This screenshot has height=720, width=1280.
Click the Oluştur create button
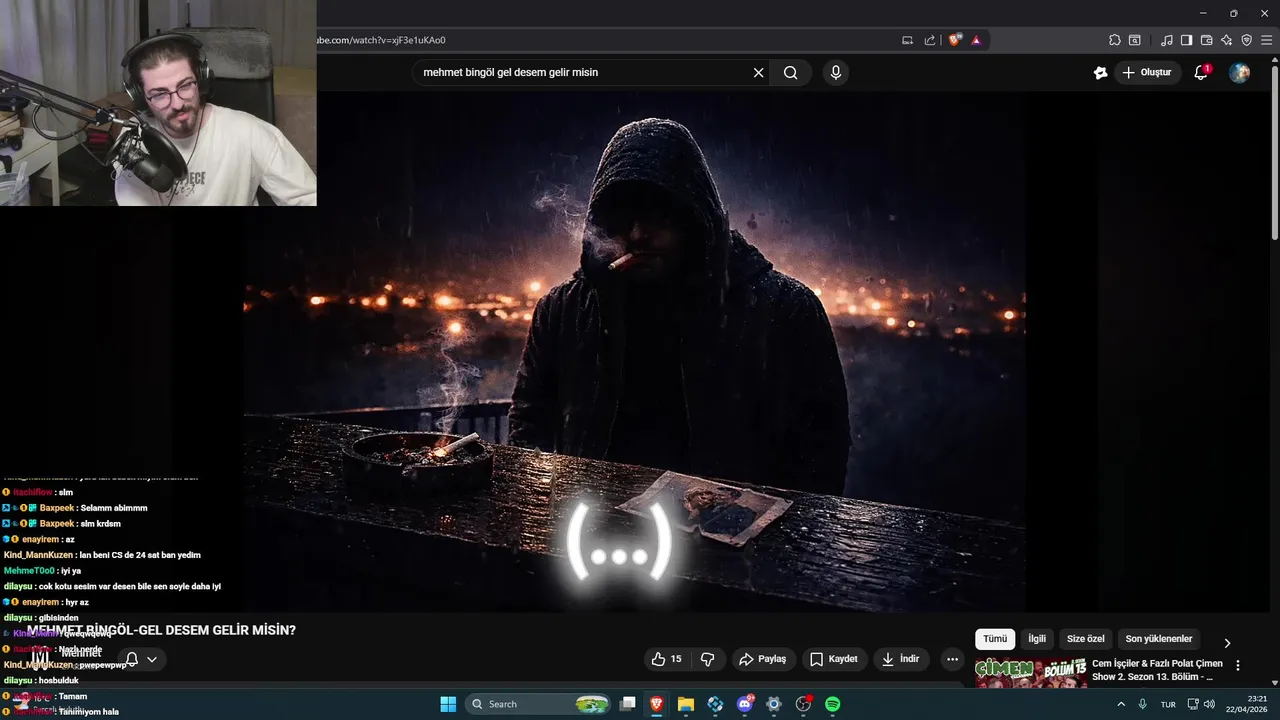click(x=1146, y=72)
